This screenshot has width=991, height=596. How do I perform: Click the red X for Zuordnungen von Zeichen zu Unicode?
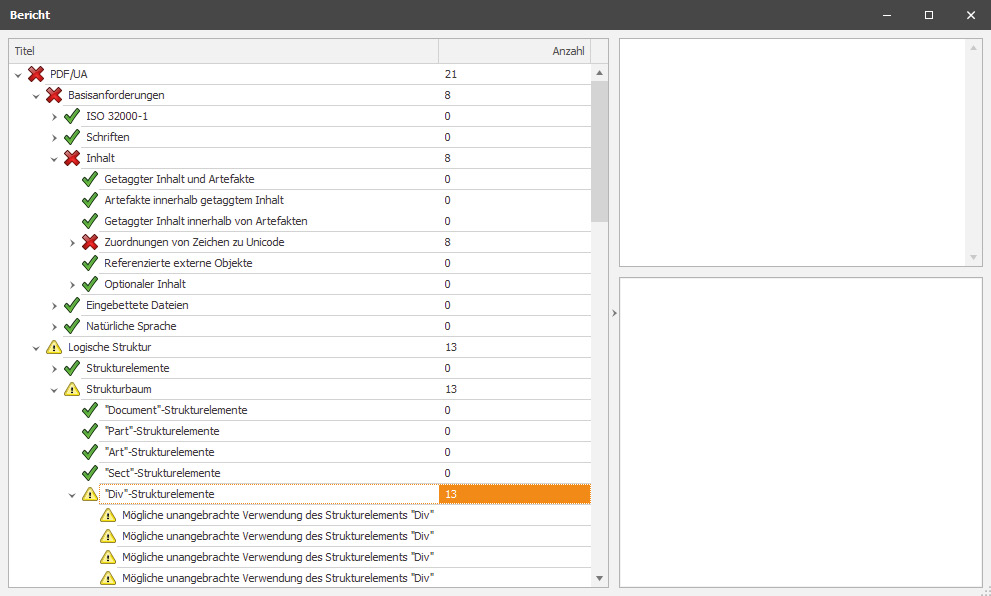point(90,242)
